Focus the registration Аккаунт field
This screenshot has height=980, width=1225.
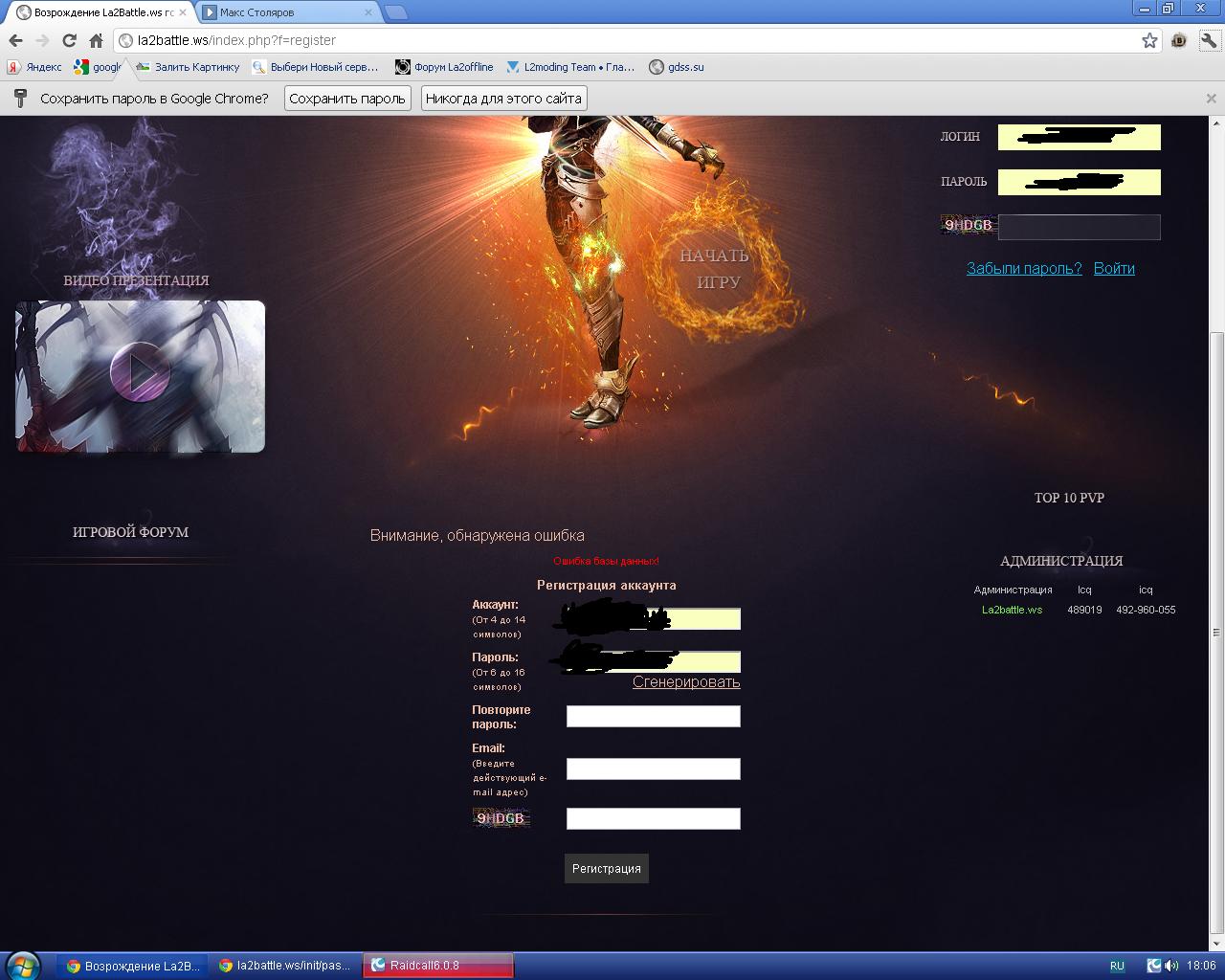(654, 618)
